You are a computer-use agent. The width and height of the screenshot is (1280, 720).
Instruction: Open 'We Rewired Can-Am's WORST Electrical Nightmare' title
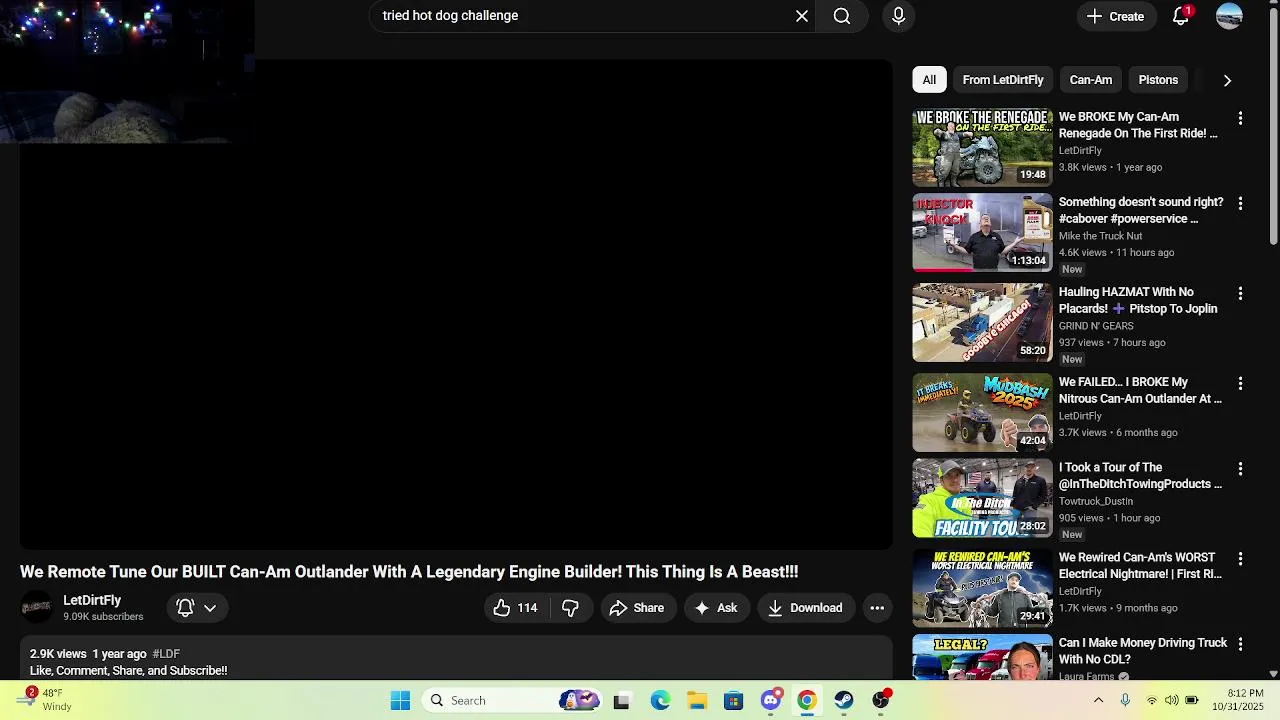1140,565
